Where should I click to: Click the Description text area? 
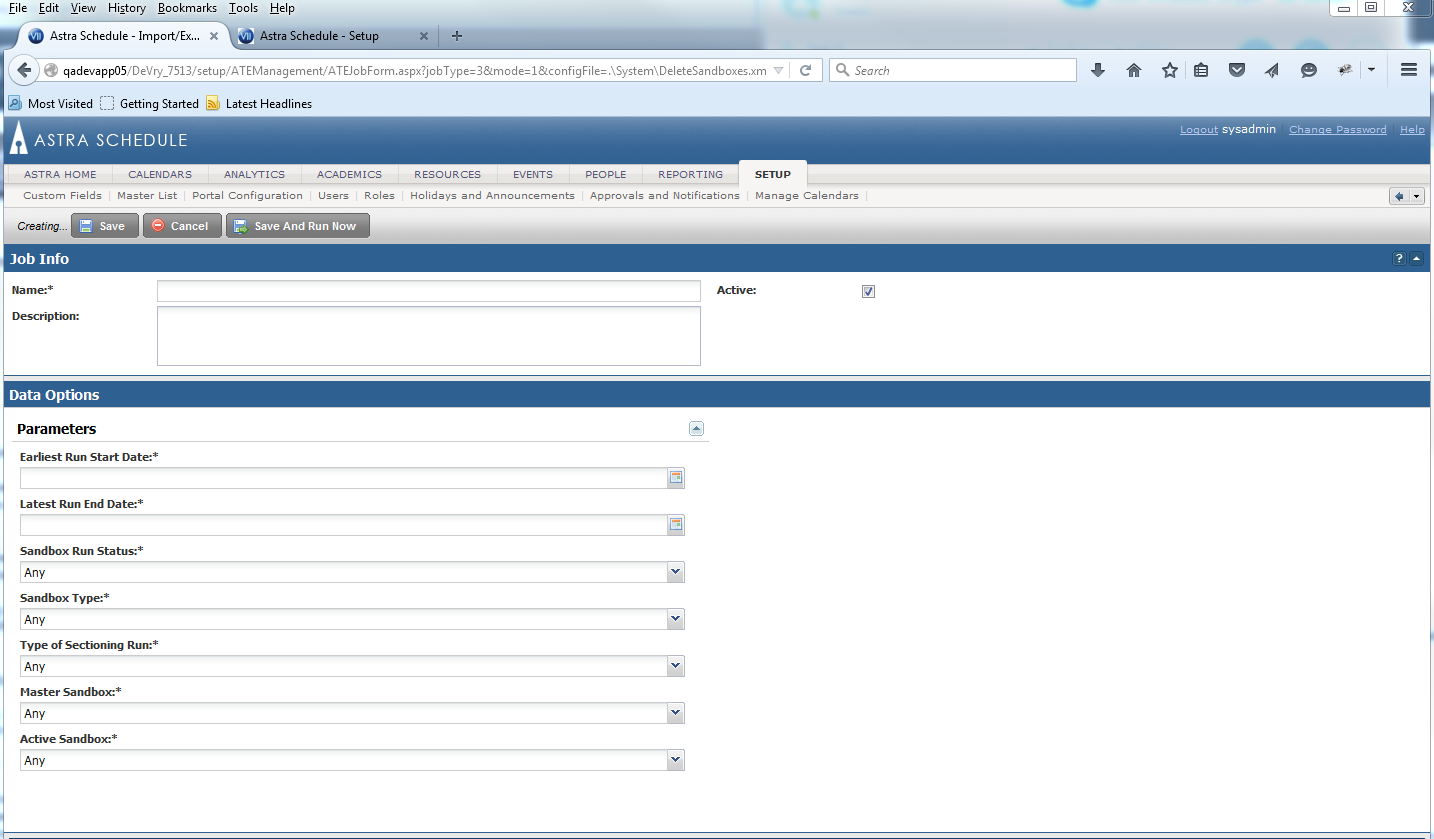(x=429, y=336)
